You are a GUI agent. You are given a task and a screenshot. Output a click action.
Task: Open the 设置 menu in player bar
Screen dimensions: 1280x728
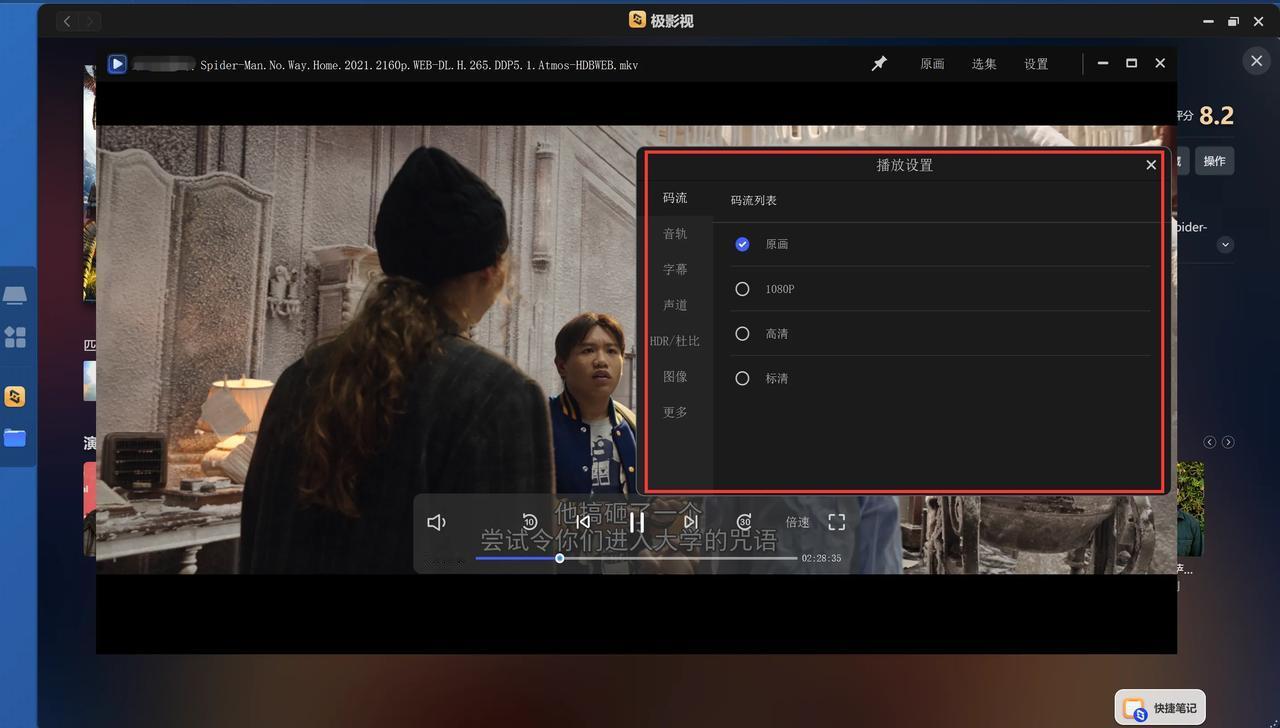click(x=1036, y=64)
